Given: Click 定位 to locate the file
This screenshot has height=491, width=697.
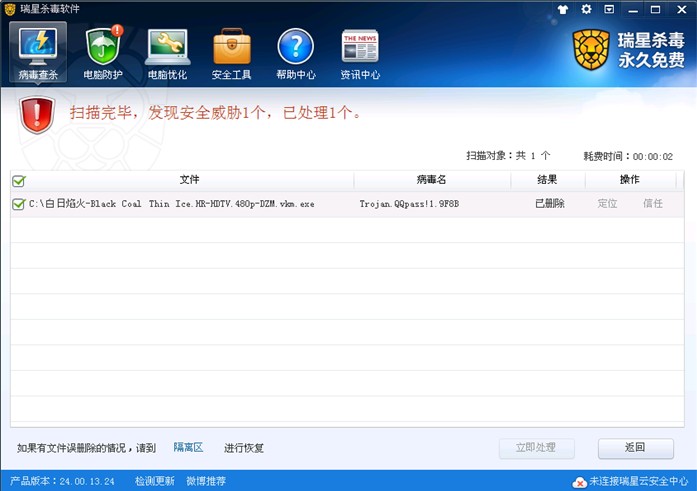Looking at the screenshot, I should click(607, 204).
